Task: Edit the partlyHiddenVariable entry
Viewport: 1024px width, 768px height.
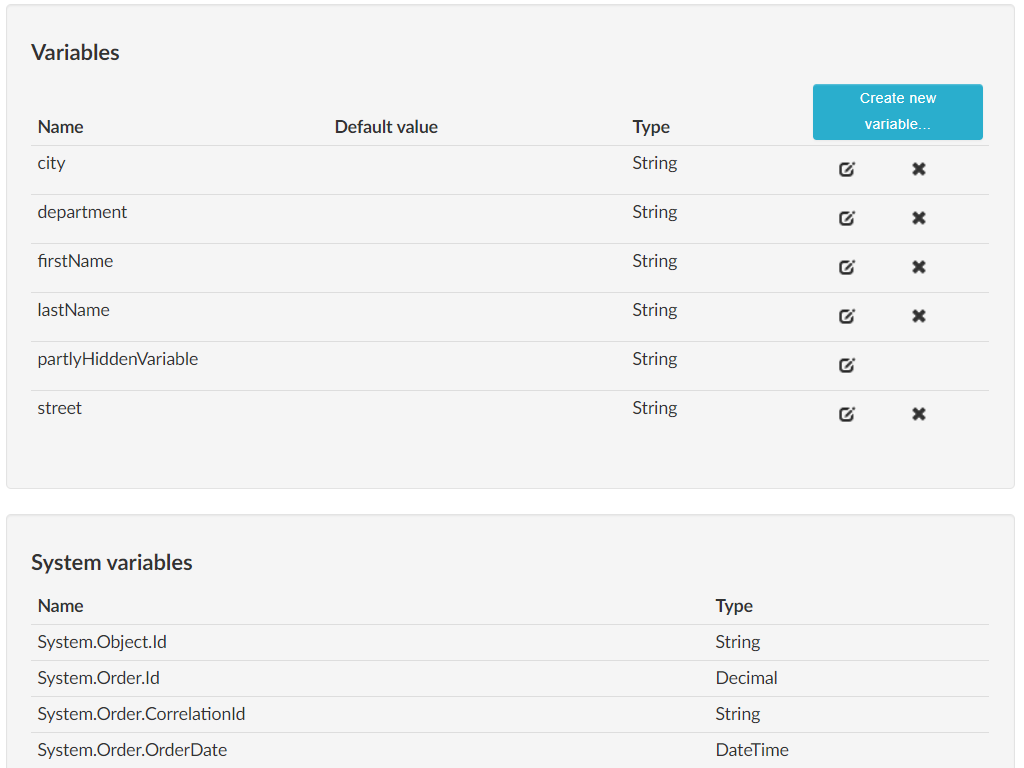Action: click(847, 365)
